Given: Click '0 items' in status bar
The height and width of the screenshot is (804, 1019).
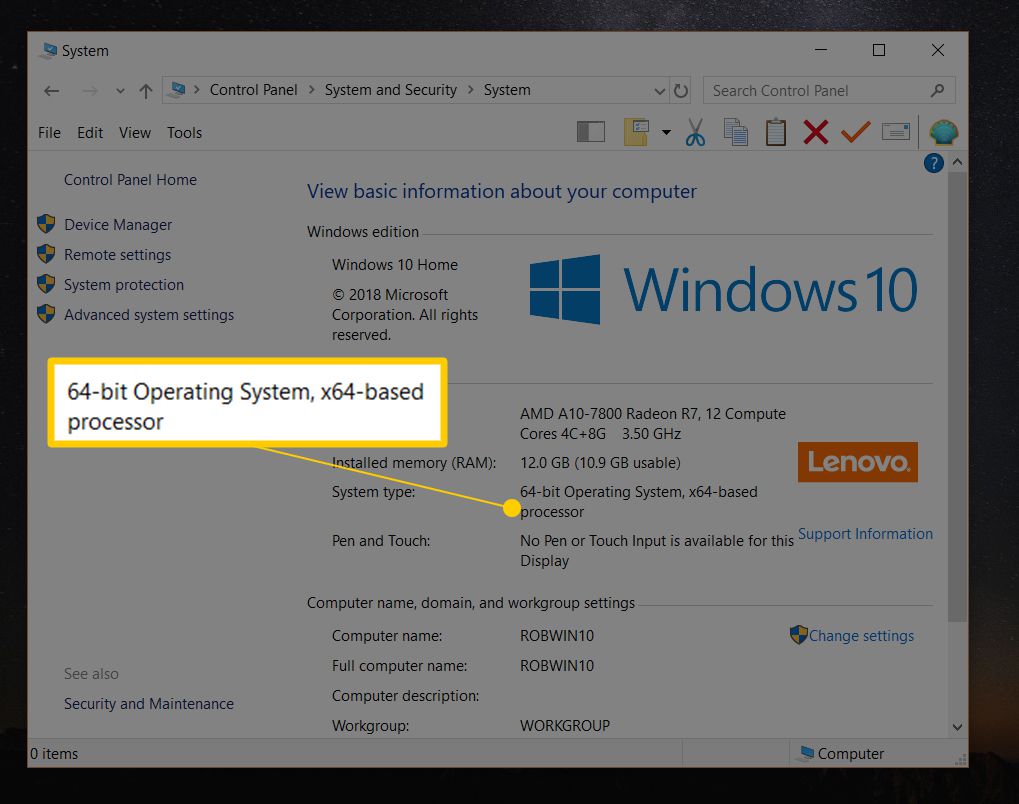Looking at the screenshot, I should (54, 754).
